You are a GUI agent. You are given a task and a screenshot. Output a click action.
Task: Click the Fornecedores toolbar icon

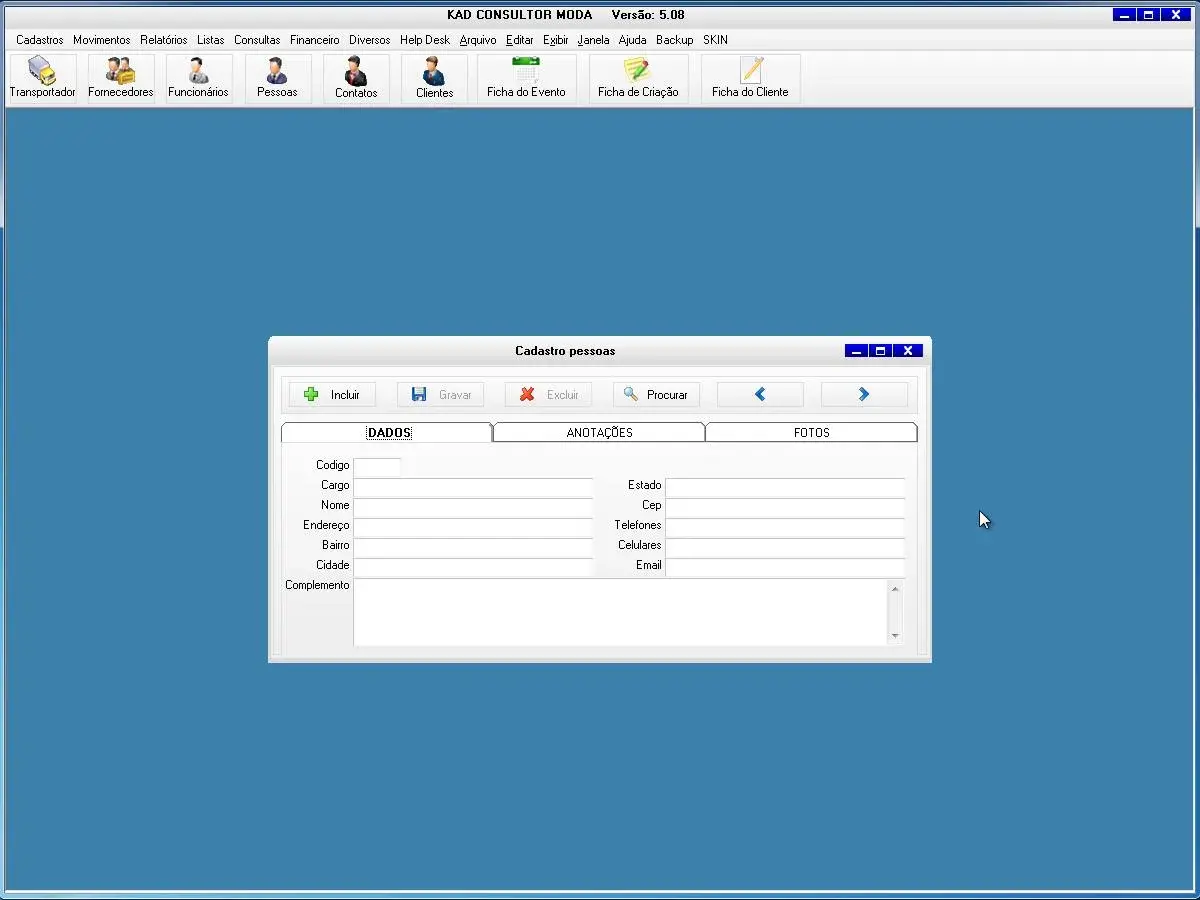[121, 78]
